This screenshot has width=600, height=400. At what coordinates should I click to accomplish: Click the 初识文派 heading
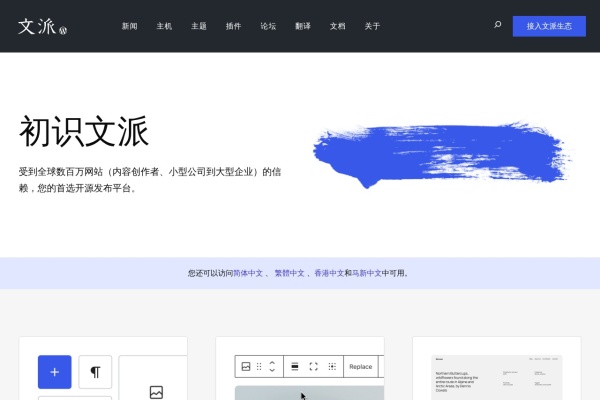84,131
